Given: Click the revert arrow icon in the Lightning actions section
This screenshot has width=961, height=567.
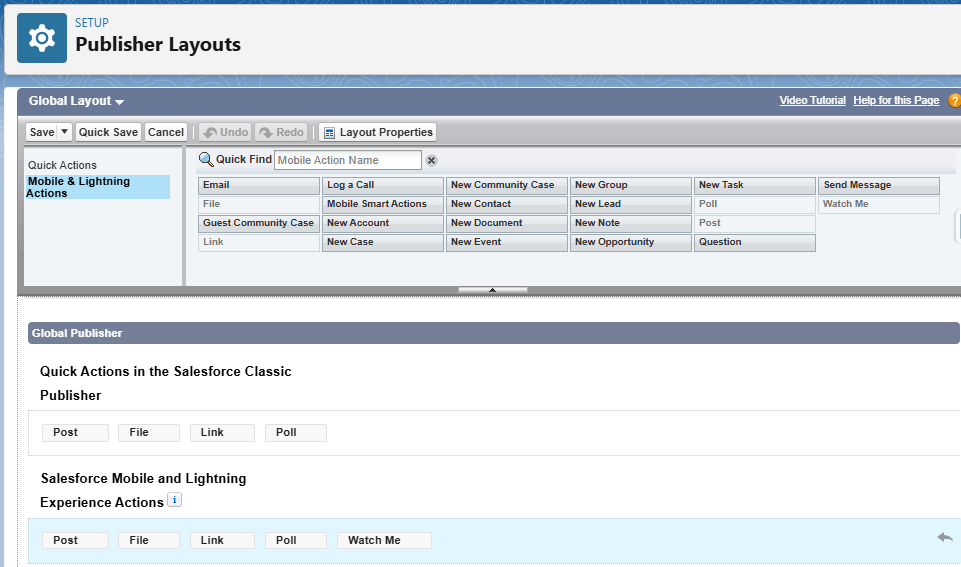Looking at the screenshot, I should 944,538.
